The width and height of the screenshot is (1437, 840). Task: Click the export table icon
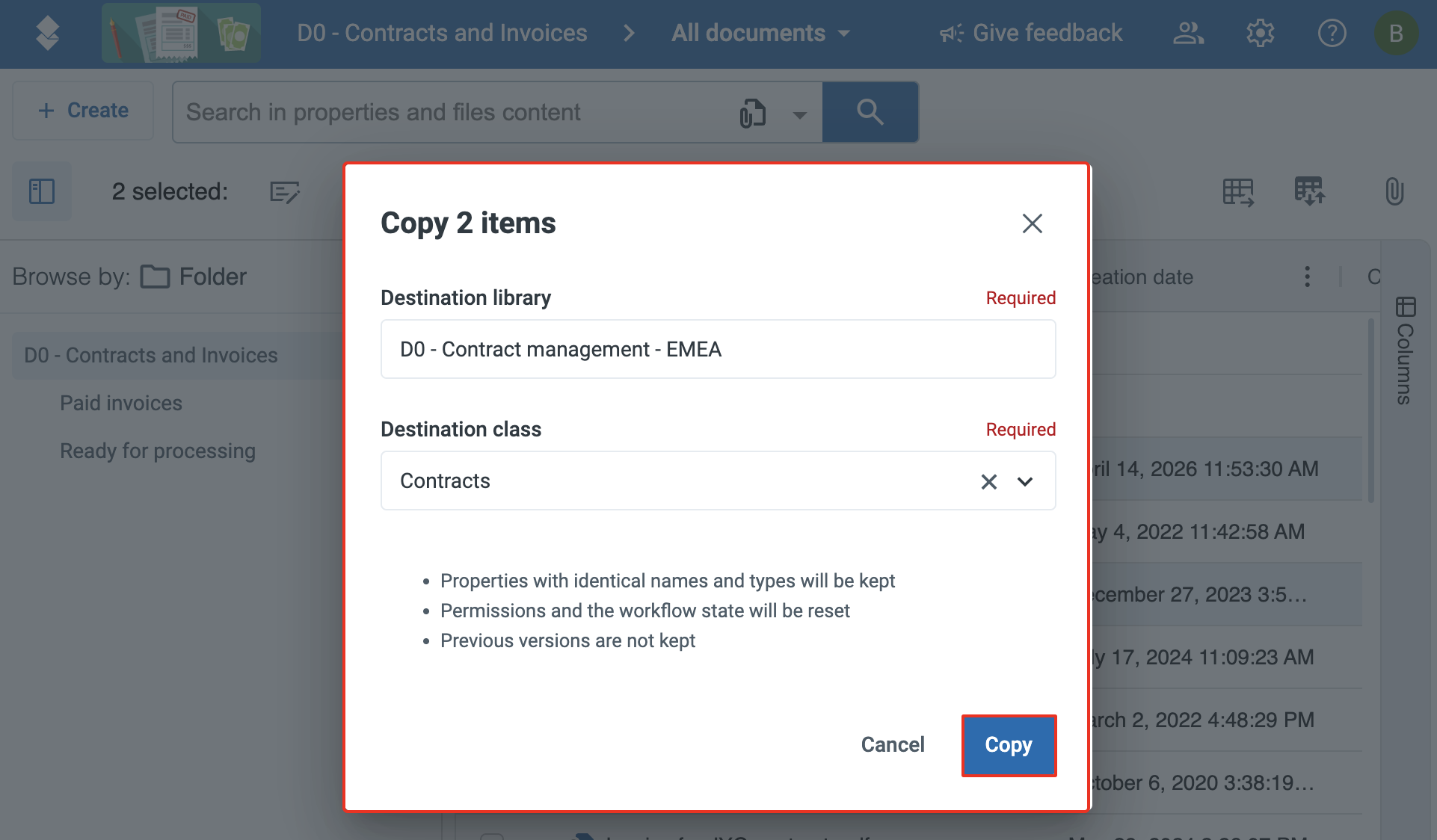1239,192
